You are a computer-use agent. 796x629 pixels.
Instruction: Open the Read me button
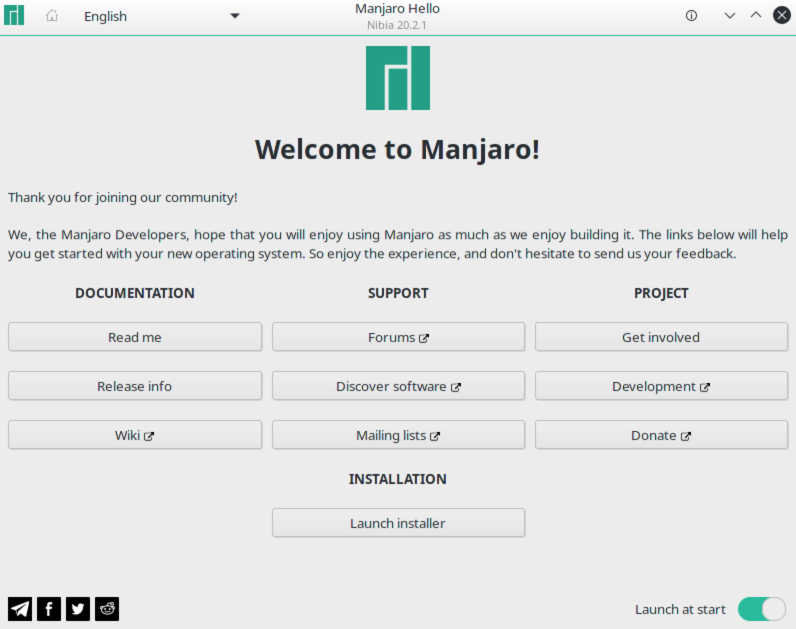(x=135, y=337)
